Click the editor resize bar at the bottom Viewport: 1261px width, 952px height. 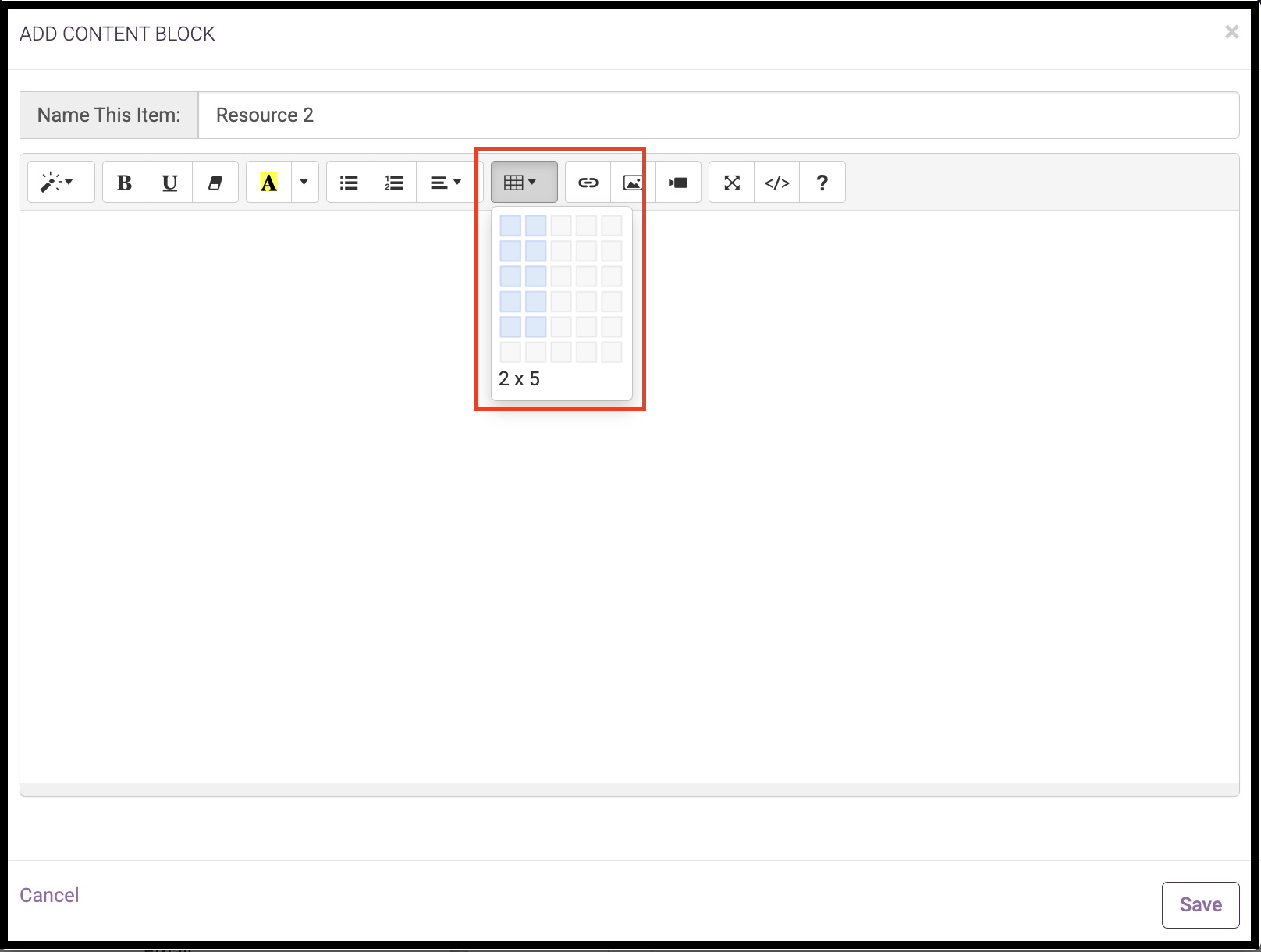(629, 790)
